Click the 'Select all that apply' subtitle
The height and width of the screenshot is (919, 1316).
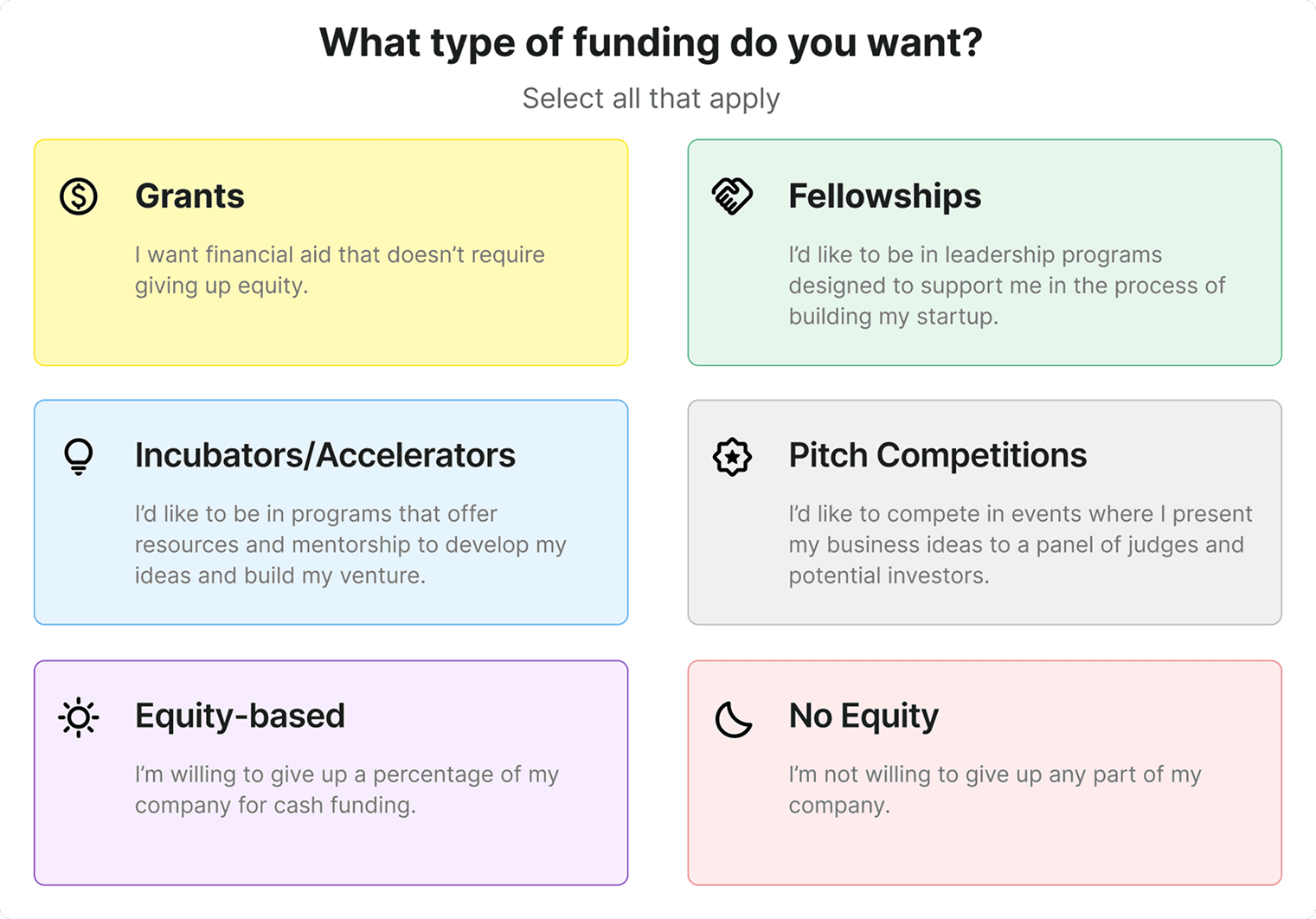[x=651, y=99]
